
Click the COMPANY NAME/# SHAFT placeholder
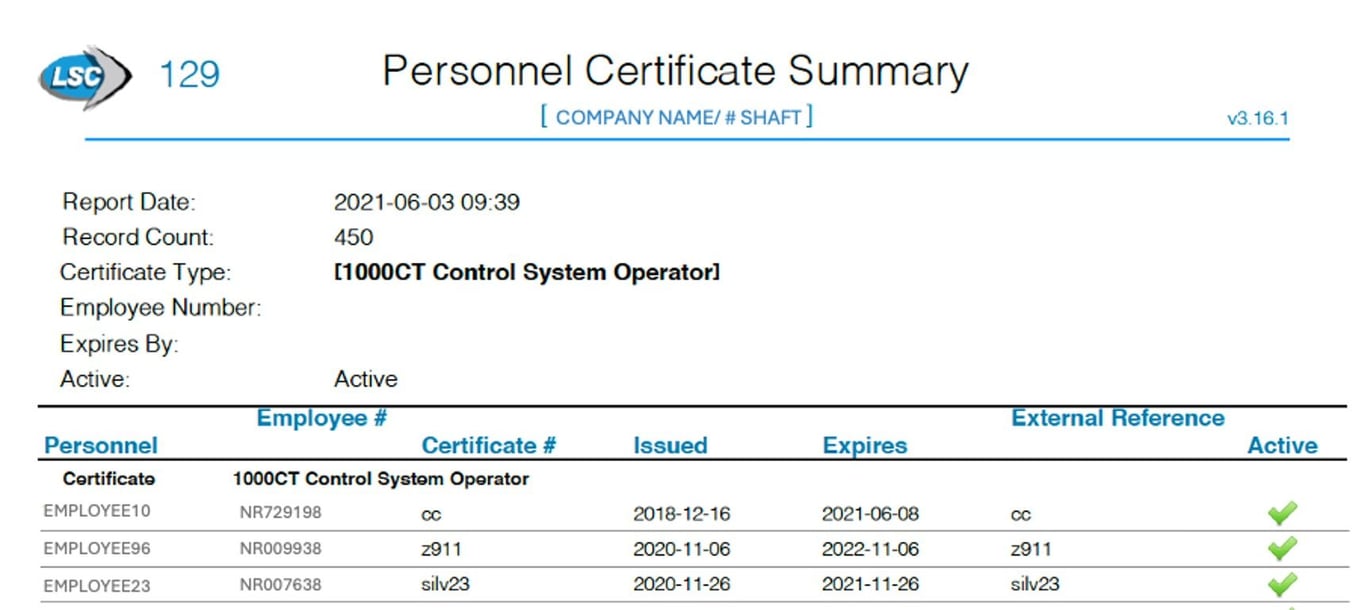[677, 118]
